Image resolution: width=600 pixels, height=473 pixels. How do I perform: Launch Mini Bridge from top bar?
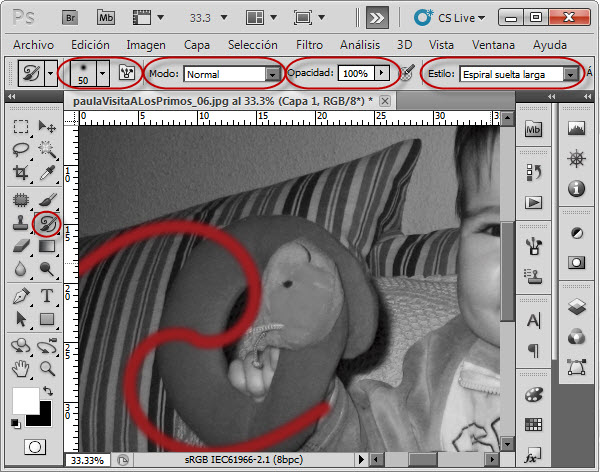106,18
